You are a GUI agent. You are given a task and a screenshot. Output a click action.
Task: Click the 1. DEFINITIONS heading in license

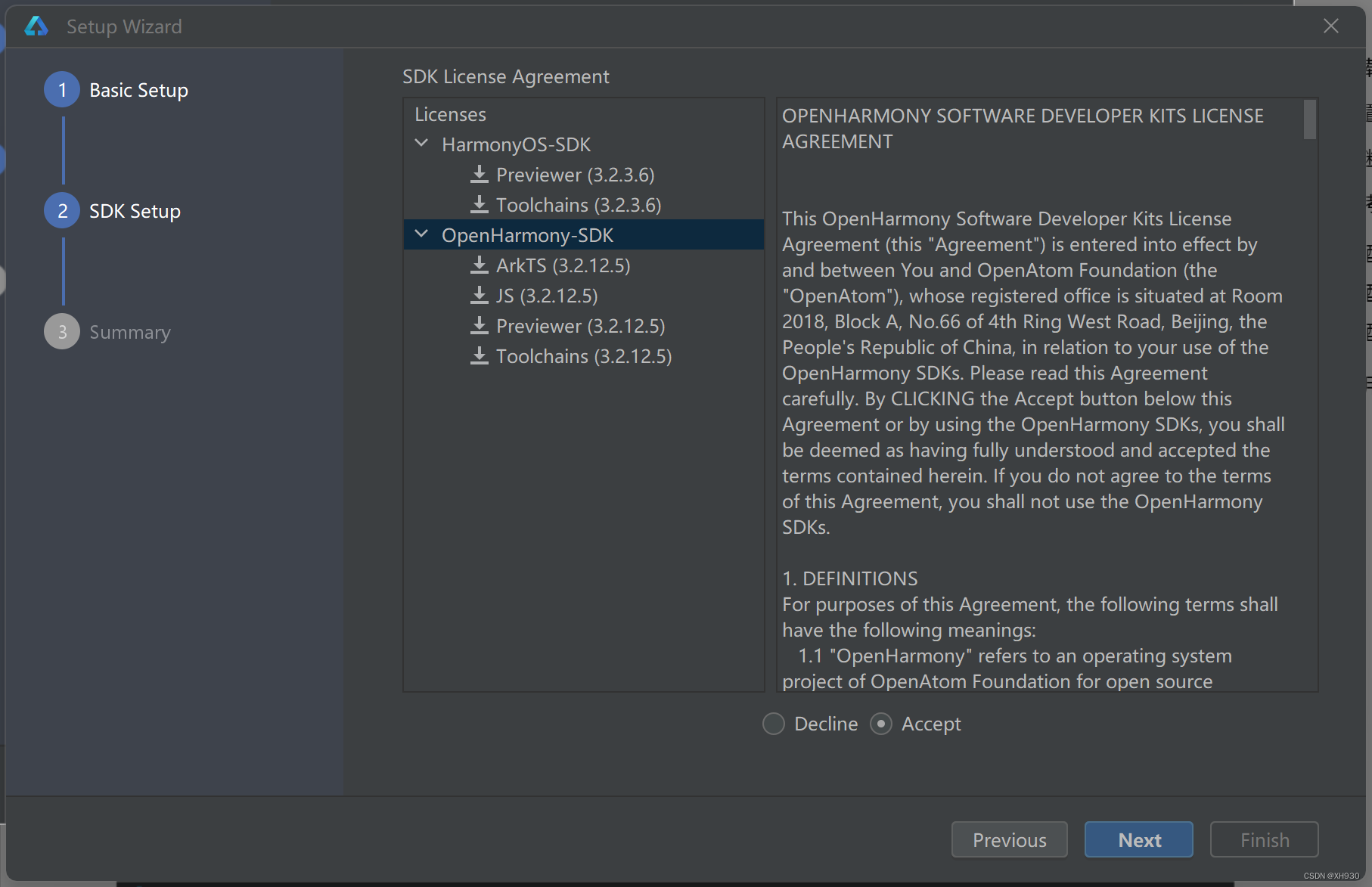point(850,578)
